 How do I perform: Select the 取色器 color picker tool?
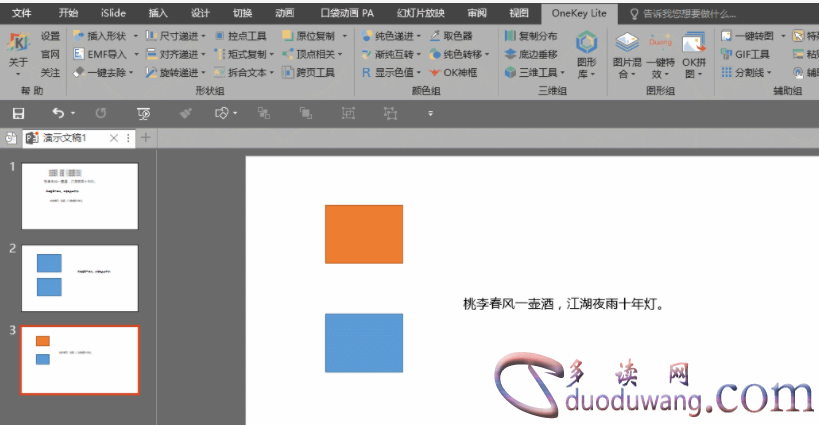pos(451,36)
